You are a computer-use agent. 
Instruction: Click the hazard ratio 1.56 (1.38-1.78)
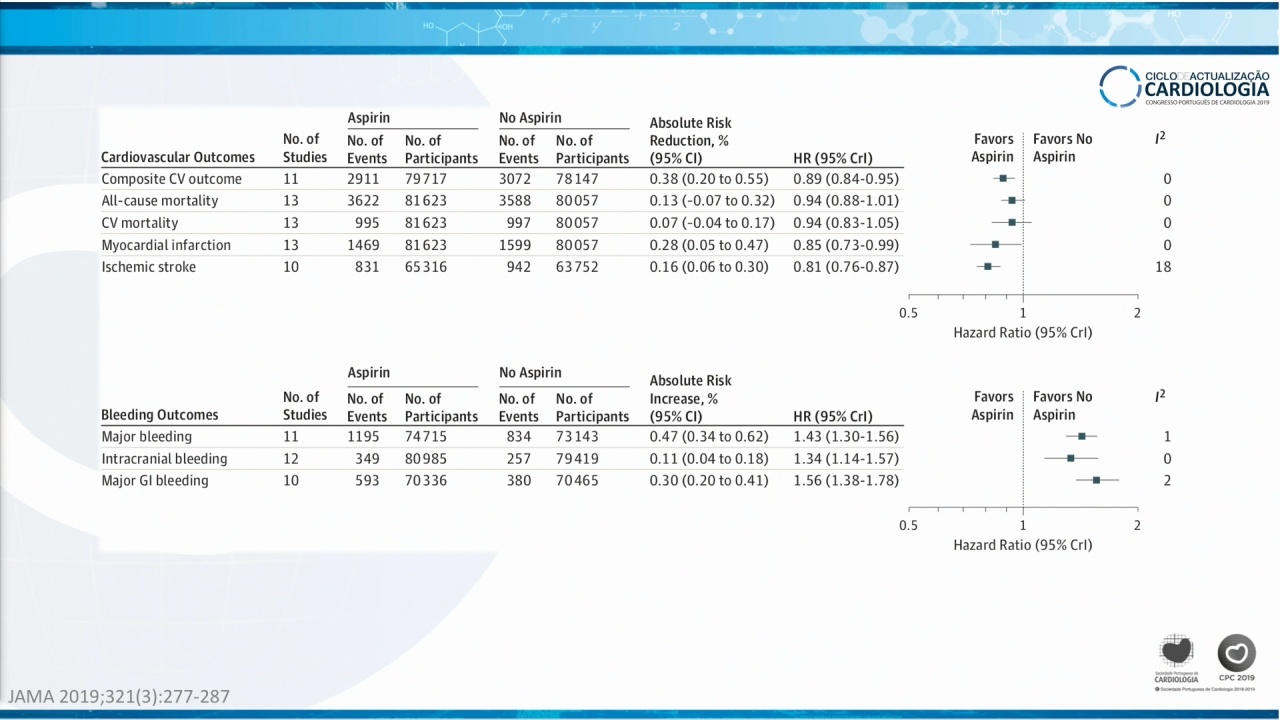(x=846, y=481)
